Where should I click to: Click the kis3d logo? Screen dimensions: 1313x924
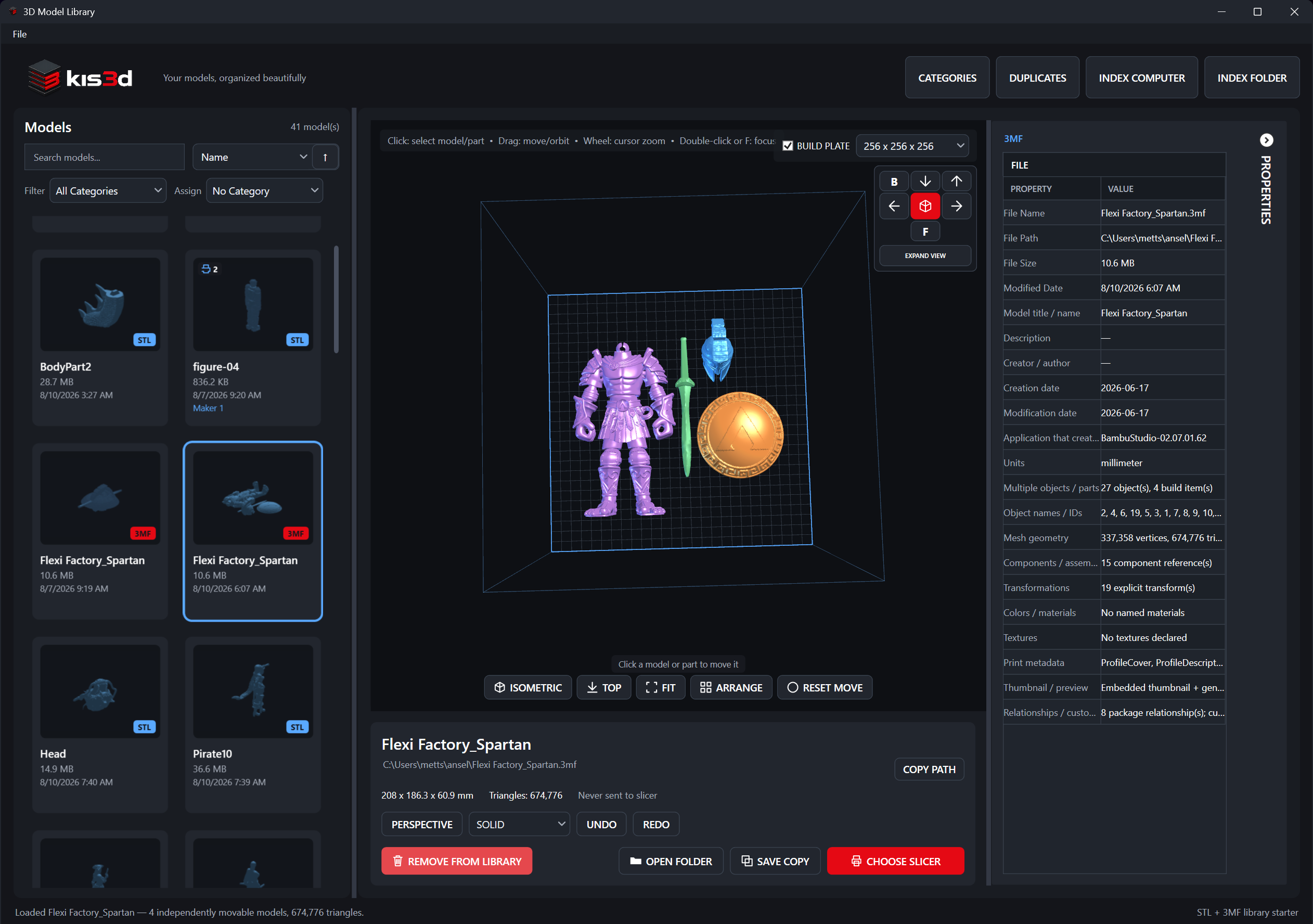point(80,77)
